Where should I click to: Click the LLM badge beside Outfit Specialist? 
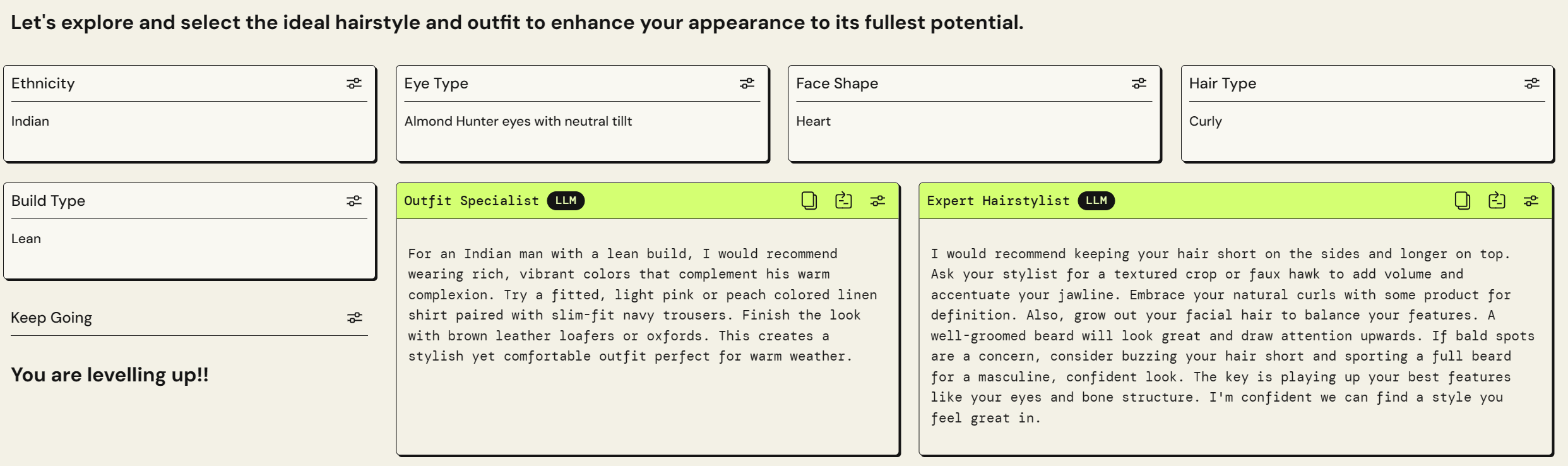566,201
